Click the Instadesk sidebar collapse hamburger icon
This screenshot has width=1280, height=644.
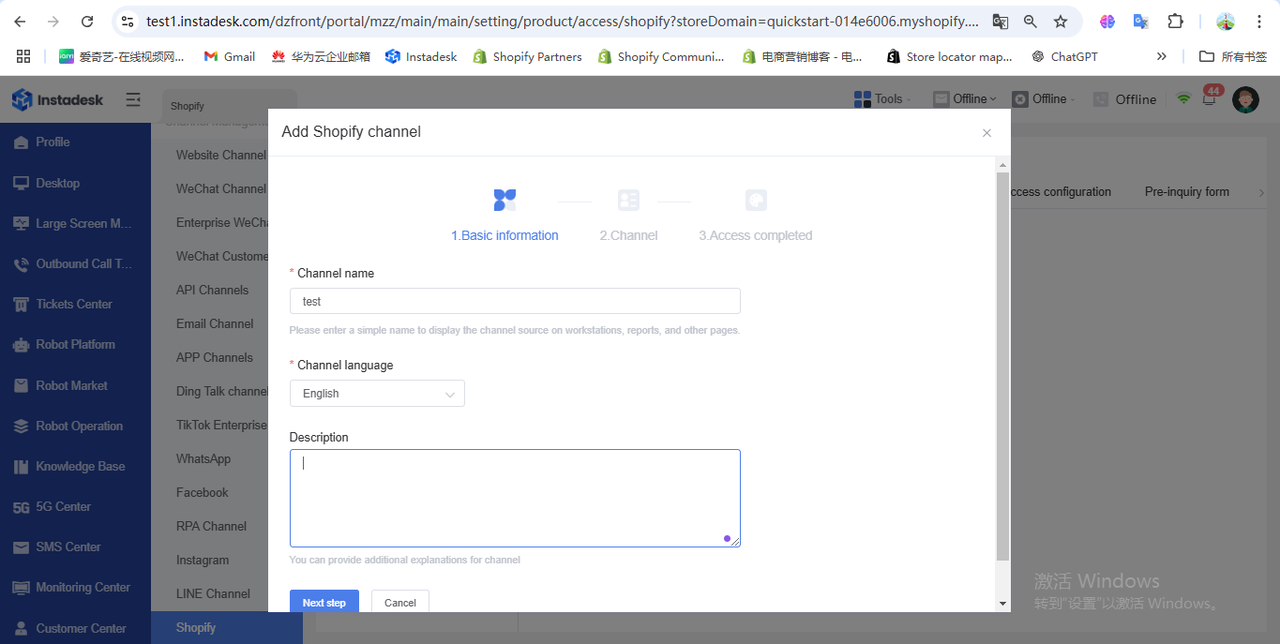click(x=133, y=100)
